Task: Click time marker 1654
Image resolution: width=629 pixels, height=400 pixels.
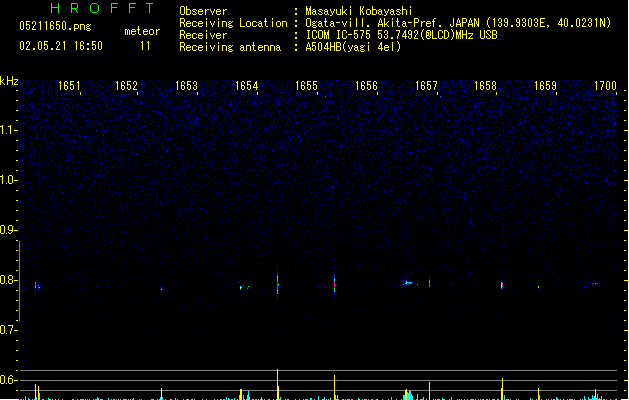Action: 246,86
